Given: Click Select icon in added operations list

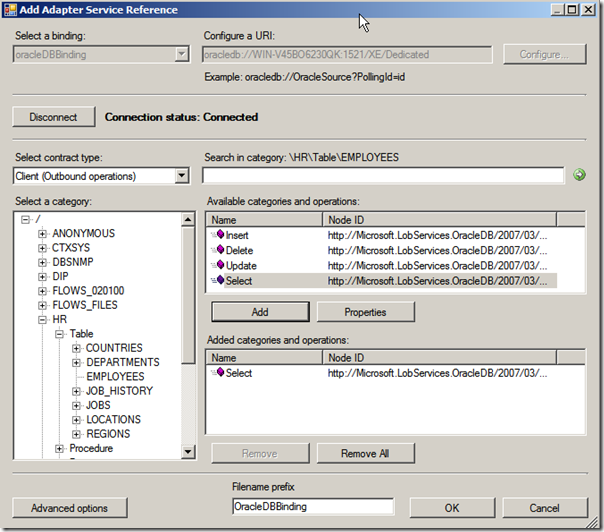Looking at the screenshot, I should 217,373.
